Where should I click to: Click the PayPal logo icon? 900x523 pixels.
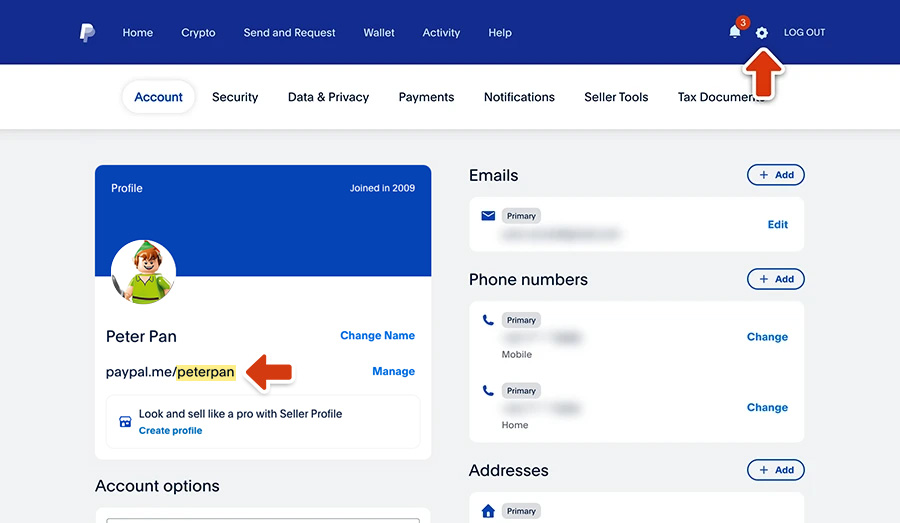pyautogui.click(x=87, y=33)
